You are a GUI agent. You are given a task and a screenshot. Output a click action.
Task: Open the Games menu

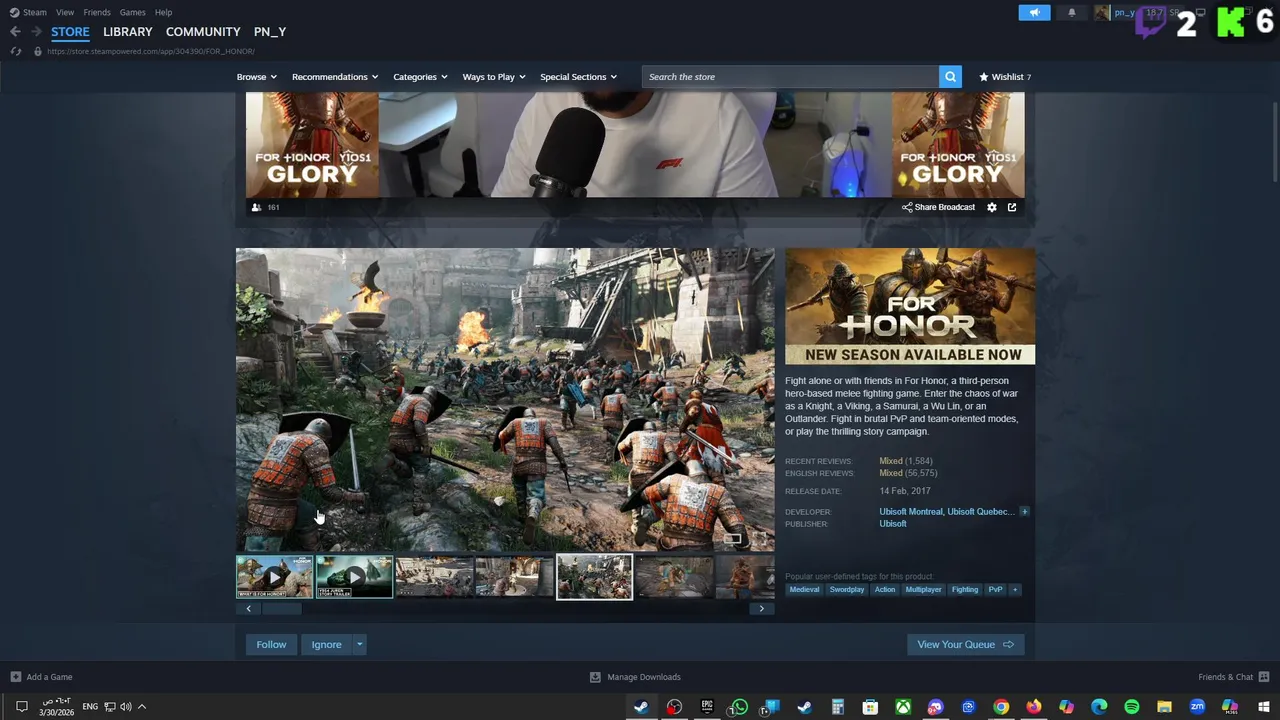click(132, 12)
